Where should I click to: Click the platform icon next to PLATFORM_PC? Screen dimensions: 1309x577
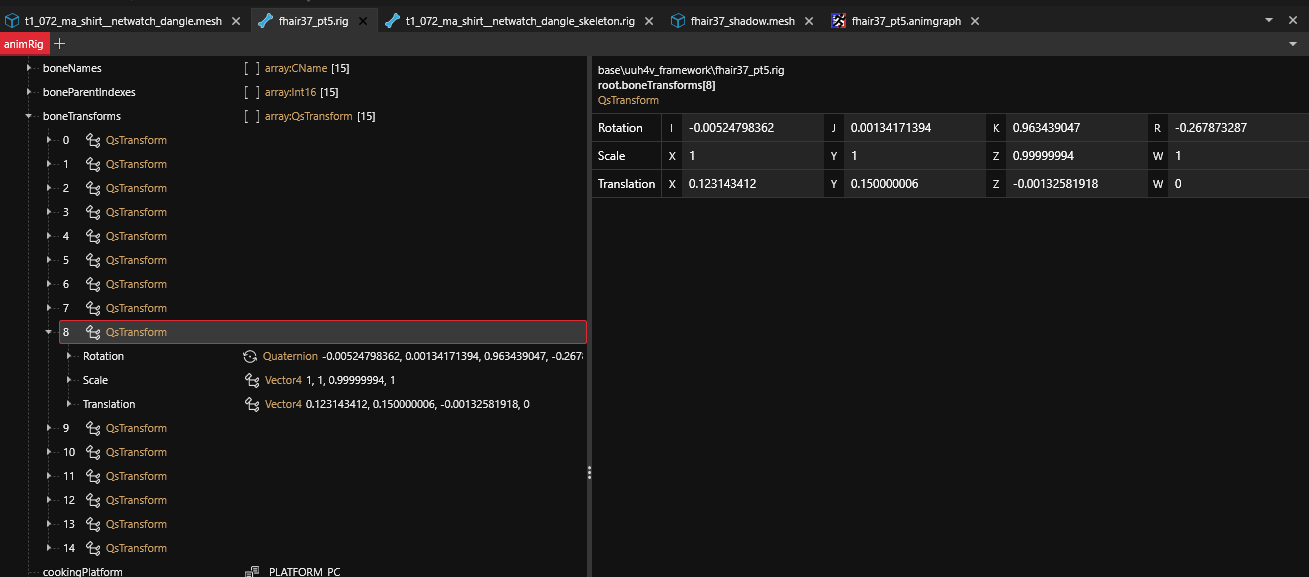coord(252,571)
